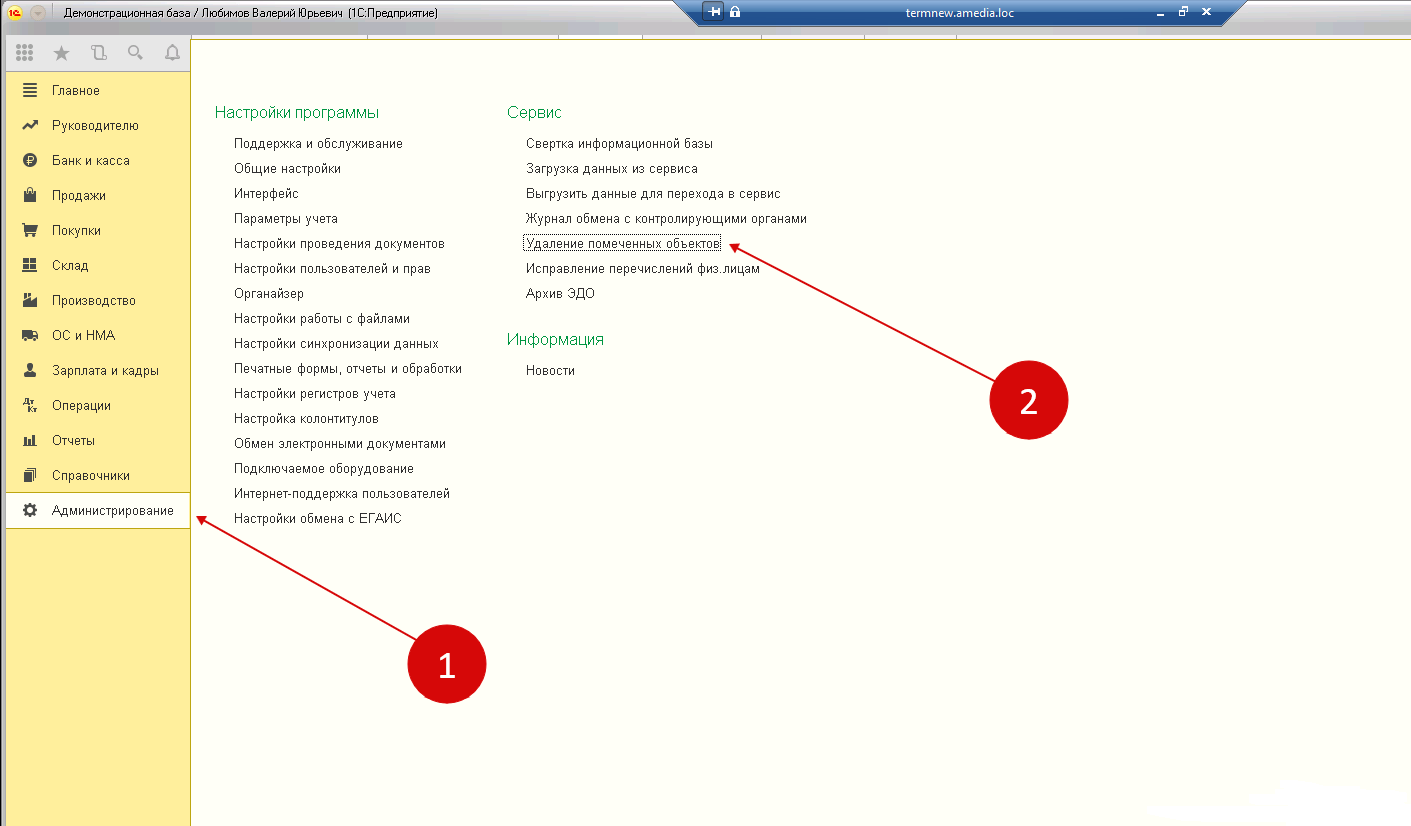The width and height of the screenshot is (1411, 826).
Task: Open the Операции section
Action: [x=98, y=405]
